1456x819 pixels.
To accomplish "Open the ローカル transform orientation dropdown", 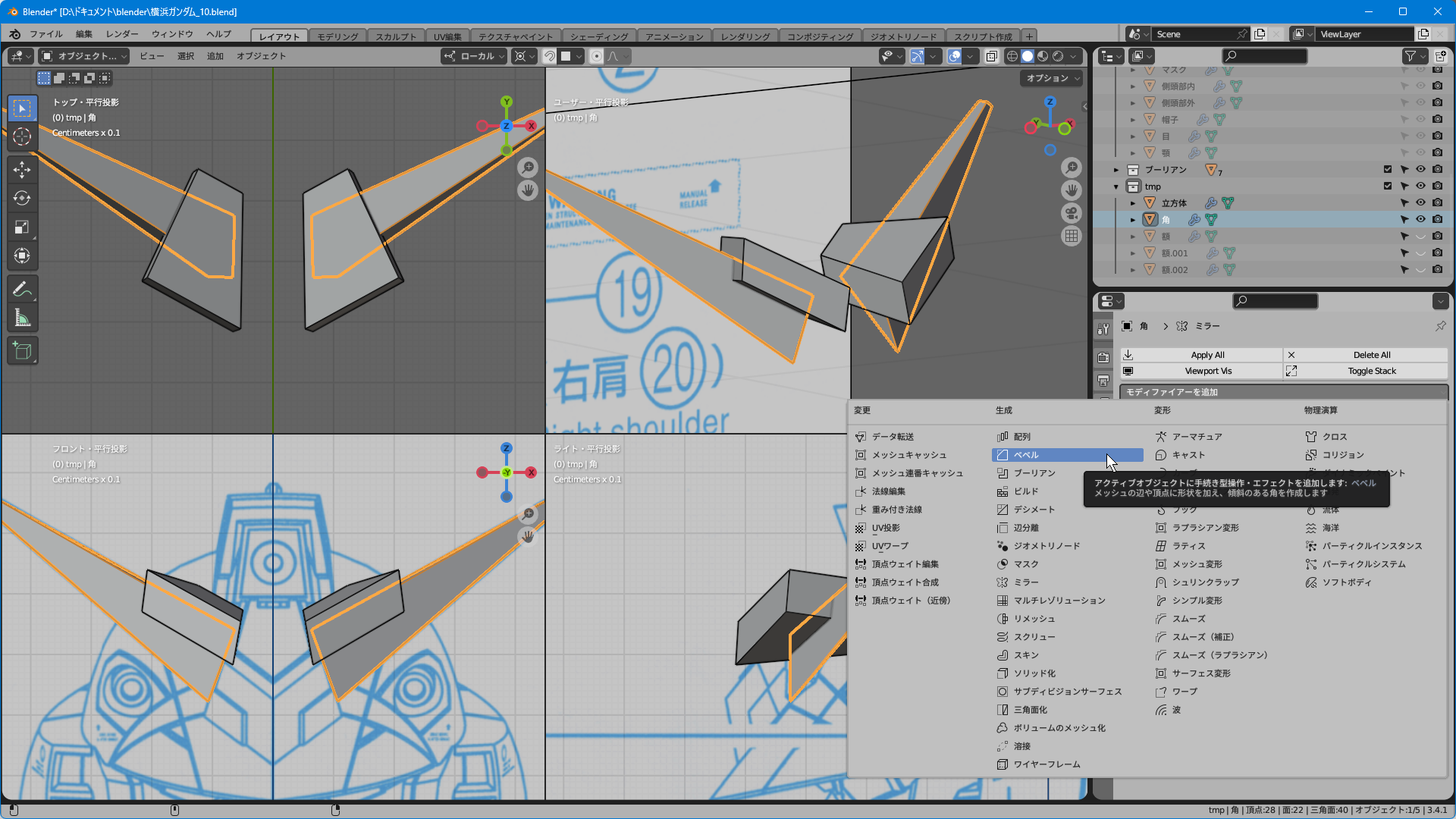I will point(475,56).
